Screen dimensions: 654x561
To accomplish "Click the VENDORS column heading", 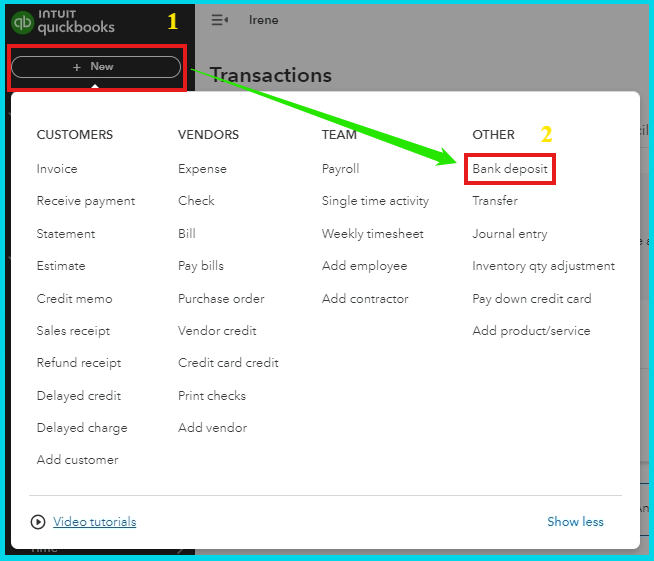I will click(209, 135).
